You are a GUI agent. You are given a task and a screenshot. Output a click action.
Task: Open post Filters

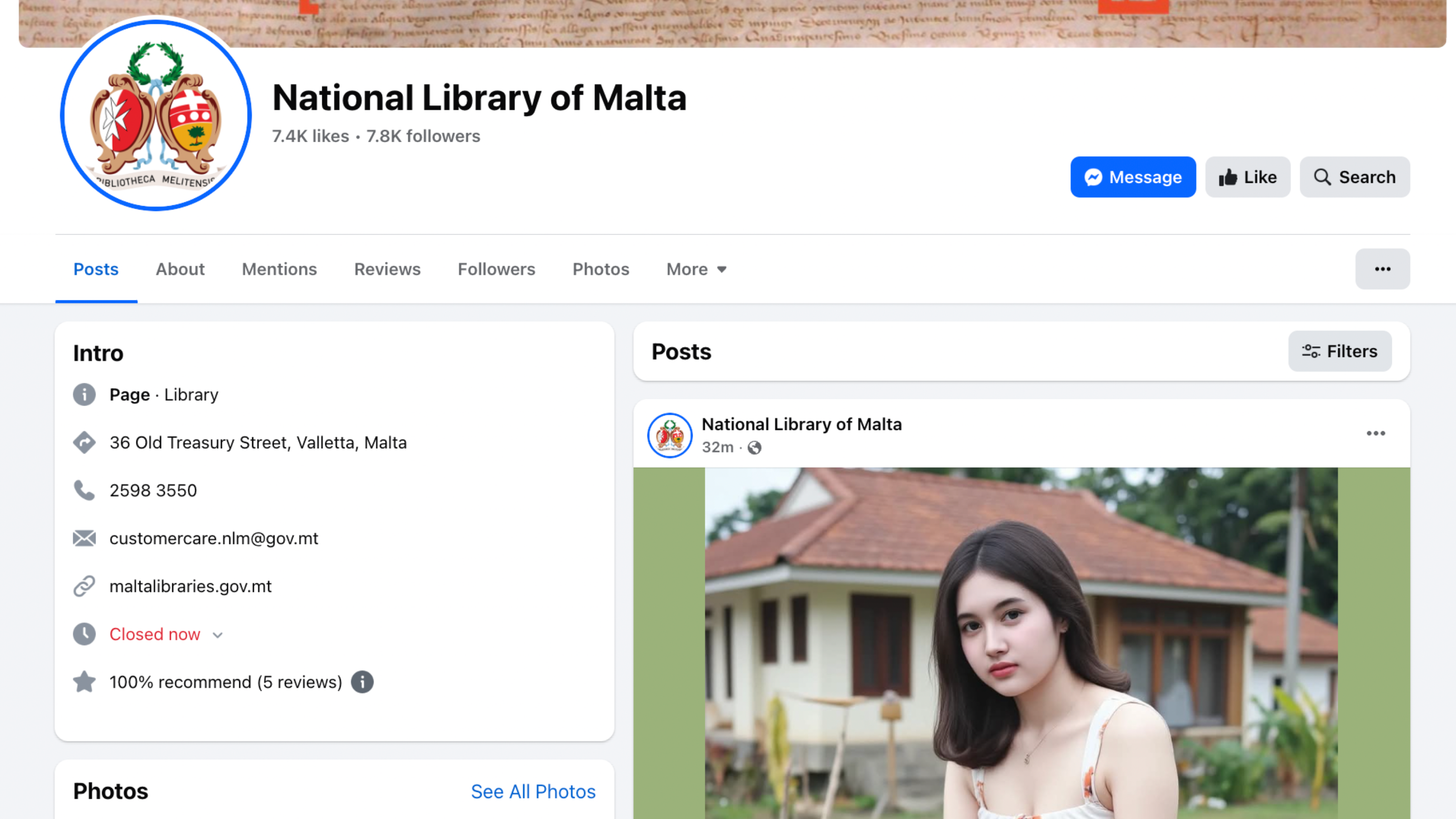pos(1340,351)
